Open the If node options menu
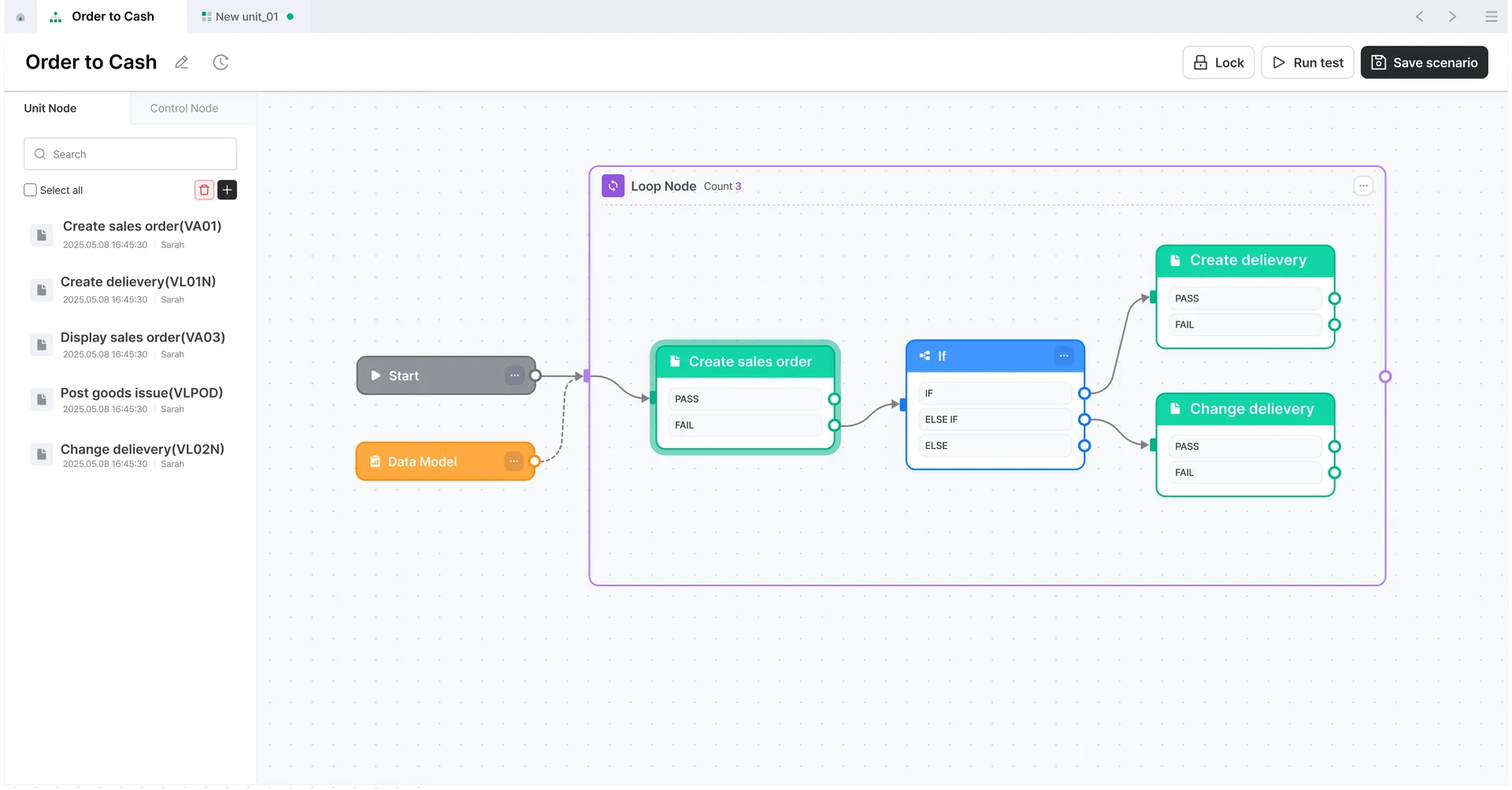The width and height of the screenshot is (1512, 790). tap(1065, 355)
